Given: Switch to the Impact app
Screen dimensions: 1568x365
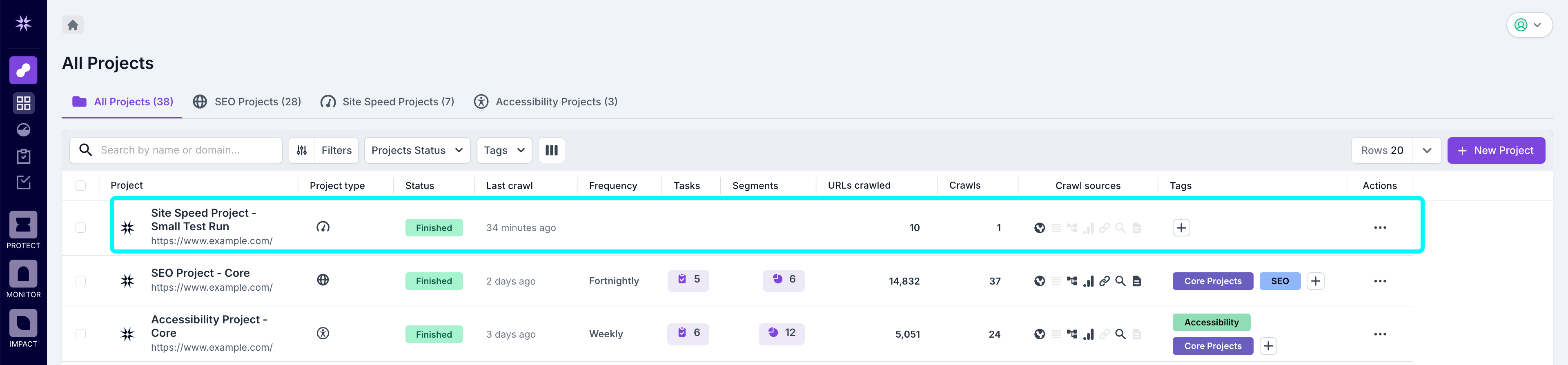Looking at the screenshot, I should point(23,329).
